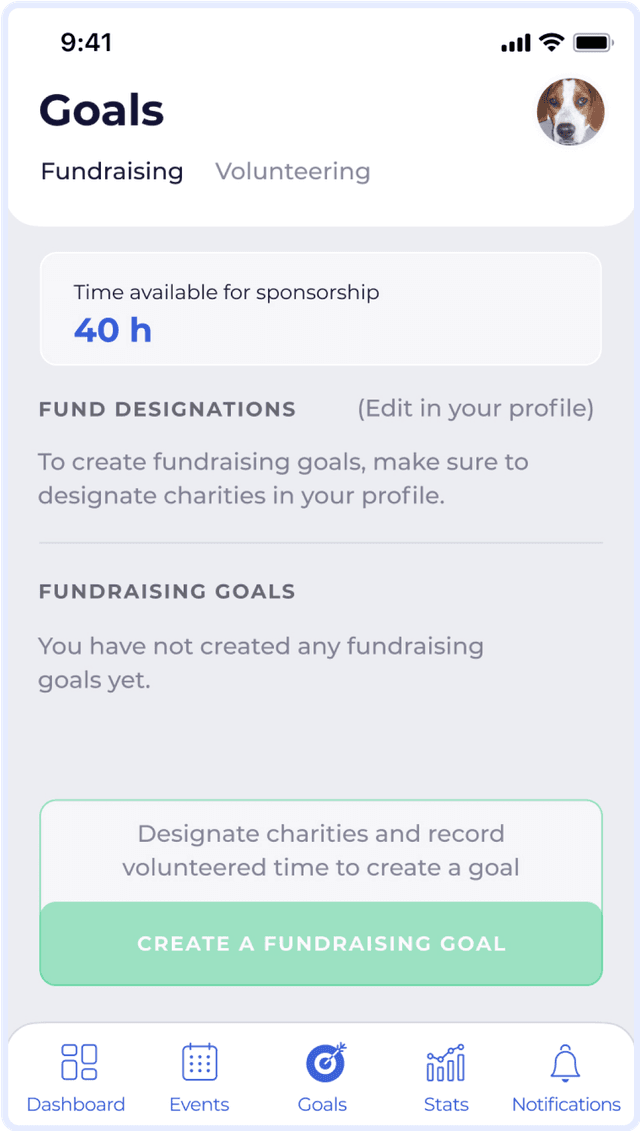Open the Dashboard grid icon
This screenshot has width=640, height=1131.
pyautogui.click(x=78, y=1062)
